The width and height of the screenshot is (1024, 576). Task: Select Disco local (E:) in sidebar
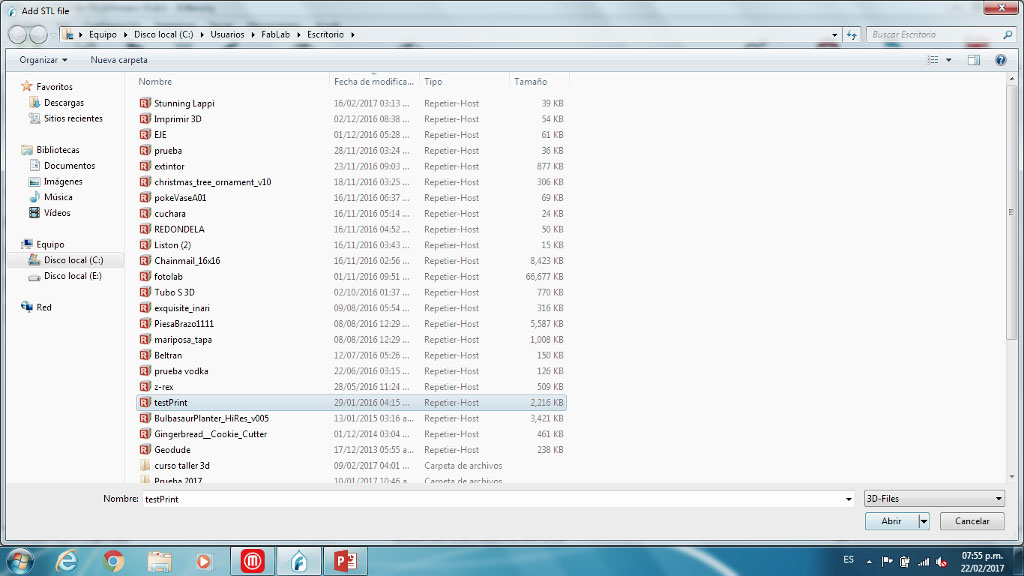click(x=72, y=276)
